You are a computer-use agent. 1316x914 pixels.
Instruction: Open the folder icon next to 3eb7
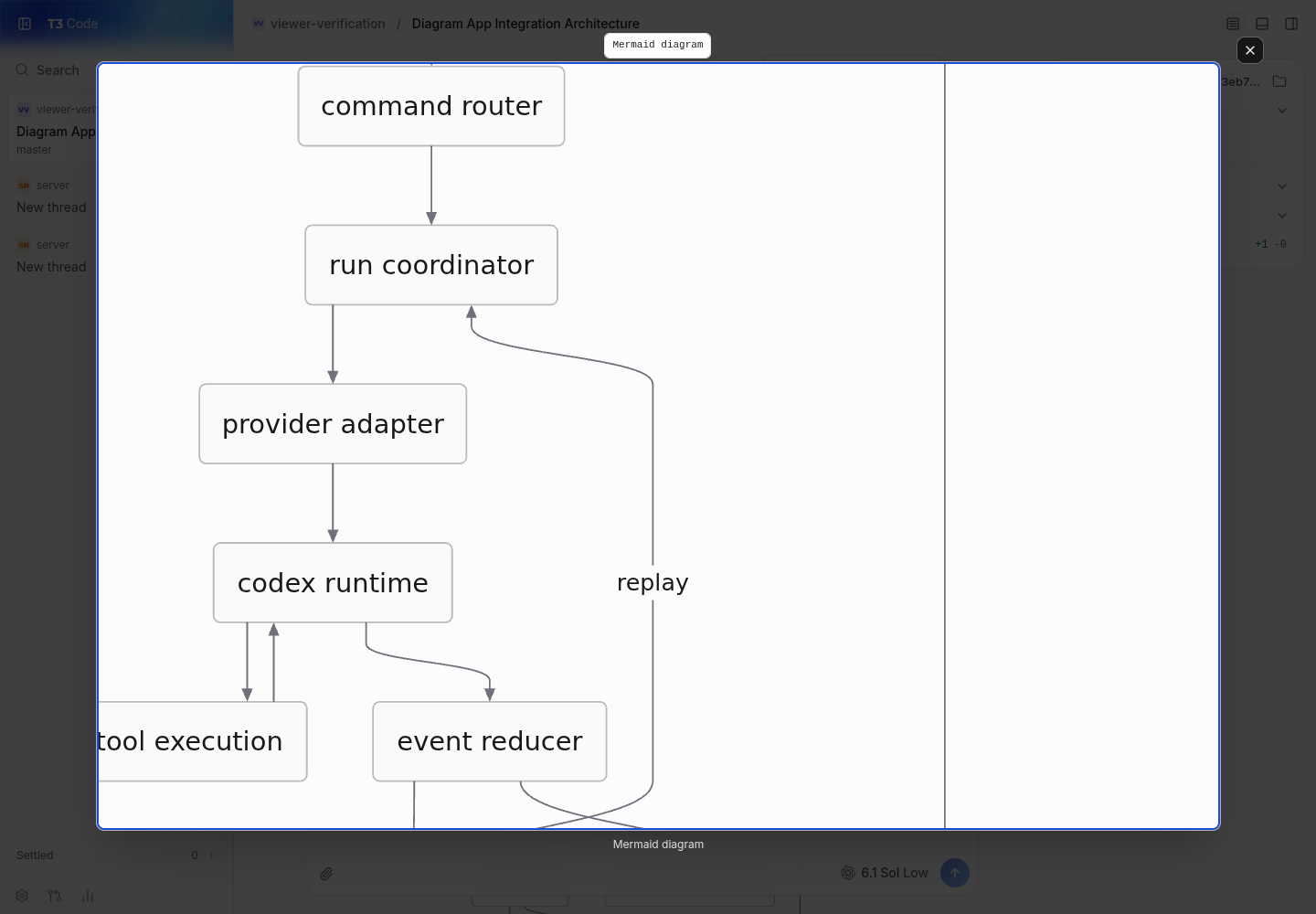(1279, 81)
